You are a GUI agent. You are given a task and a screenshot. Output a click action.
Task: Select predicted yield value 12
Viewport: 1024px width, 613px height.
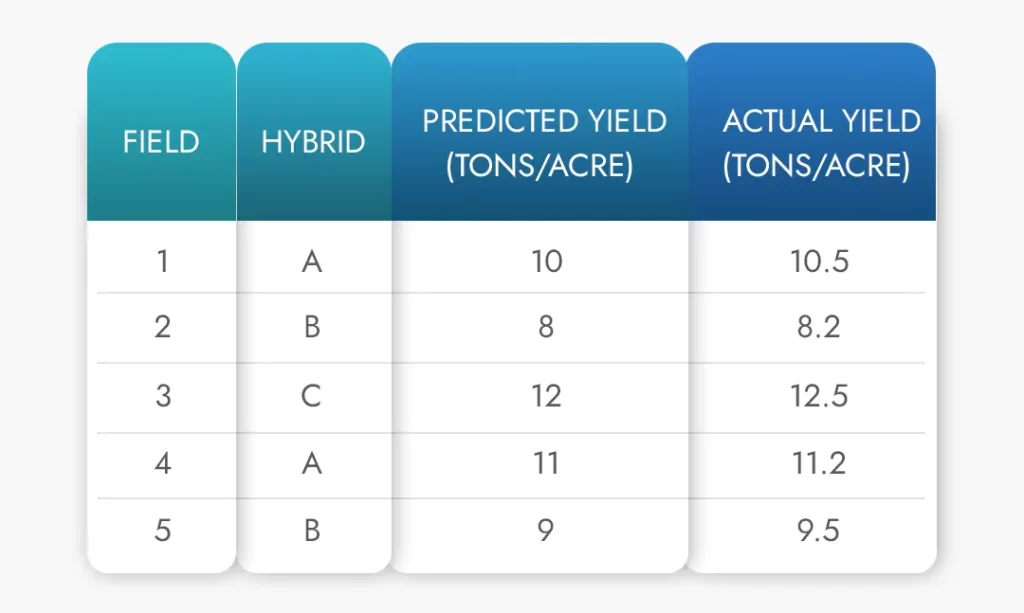click(546, 395)
